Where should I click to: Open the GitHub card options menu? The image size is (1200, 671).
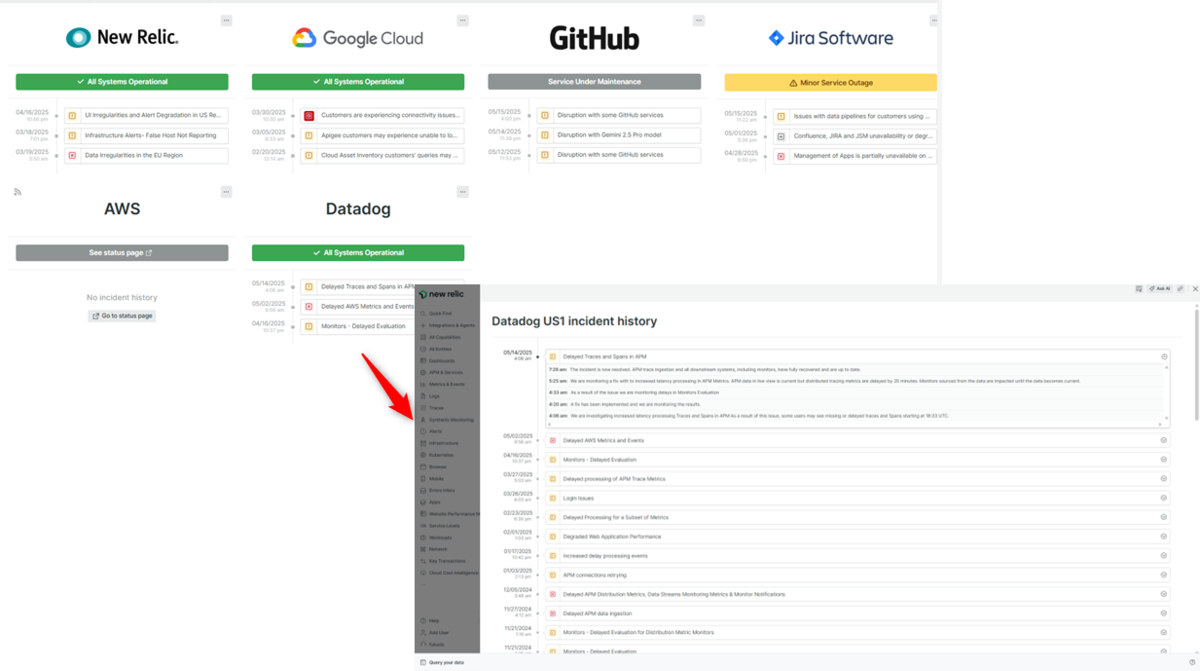click(x=698, y=20)
